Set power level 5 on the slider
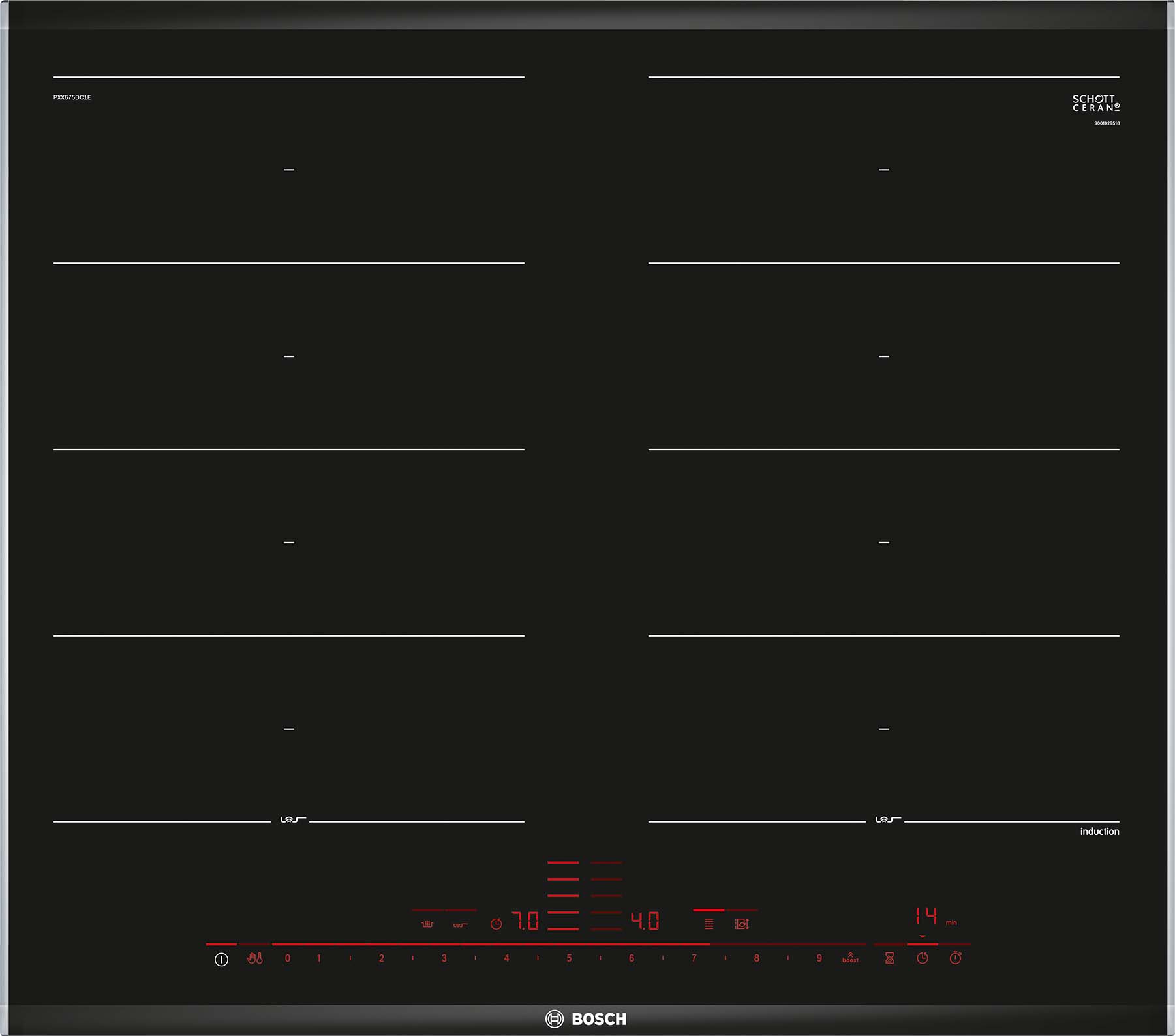This screenshot has height=1036, width=1175. click(x=569, y=958)
